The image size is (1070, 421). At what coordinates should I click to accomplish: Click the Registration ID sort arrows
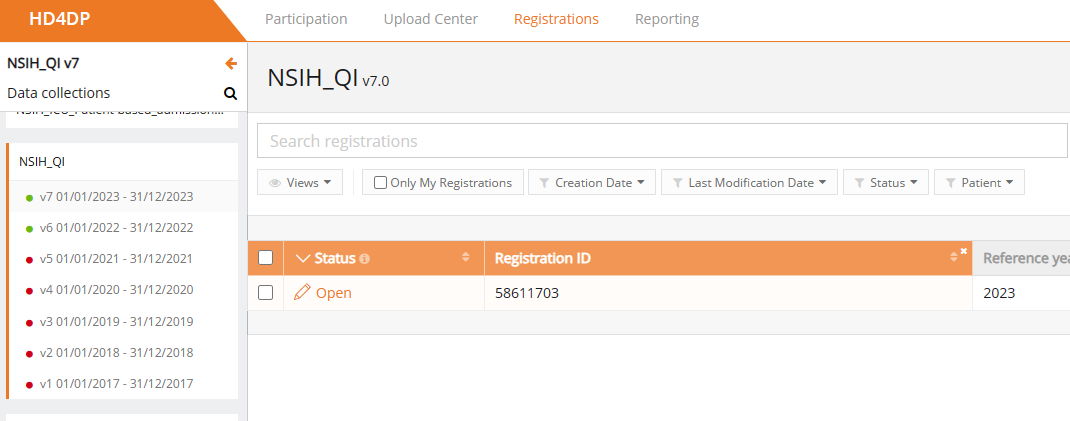954,259
